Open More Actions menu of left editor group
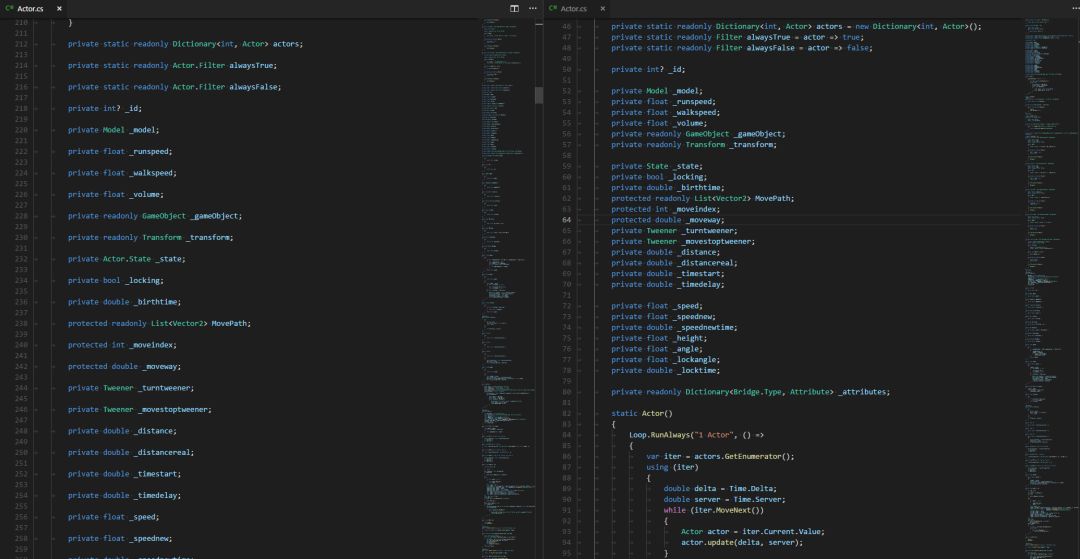1080x559 pixels. 533,8
